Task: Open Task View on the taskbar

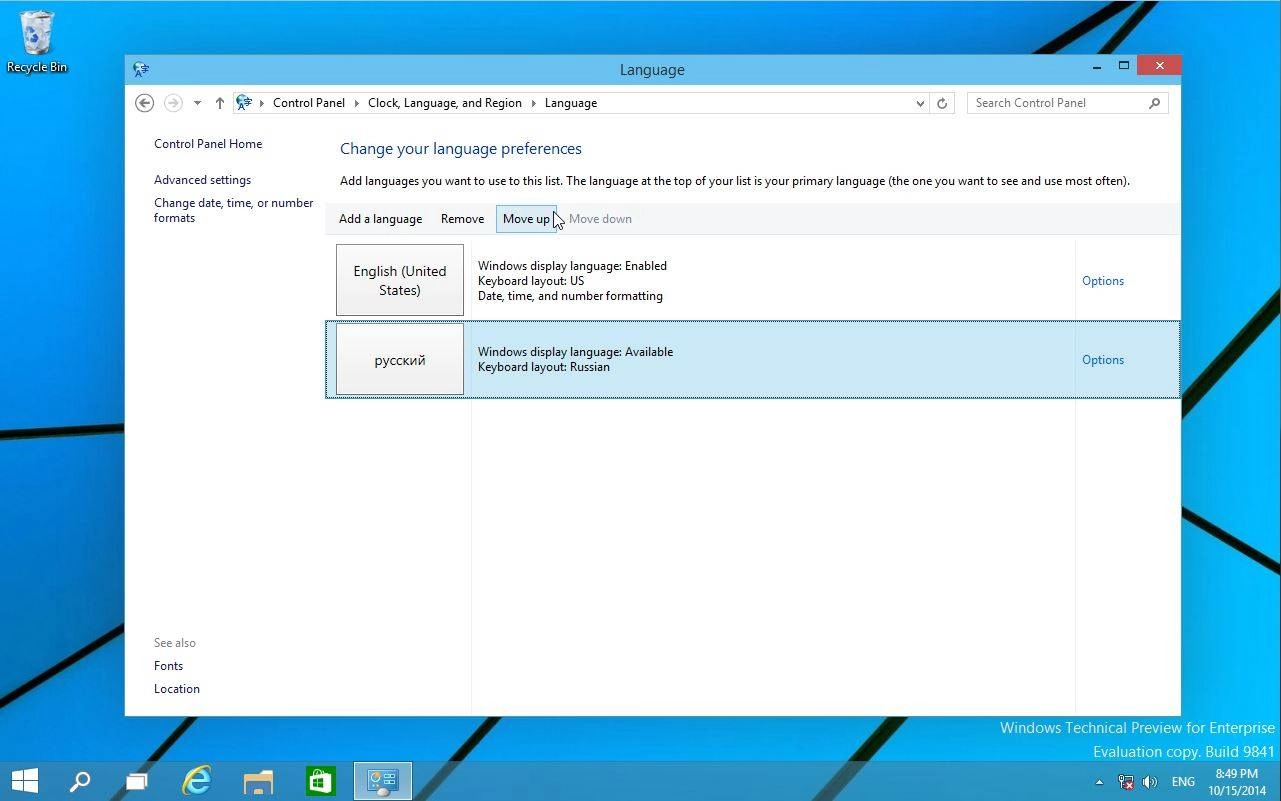Action: pyautogui.click(x=137, y=781)
